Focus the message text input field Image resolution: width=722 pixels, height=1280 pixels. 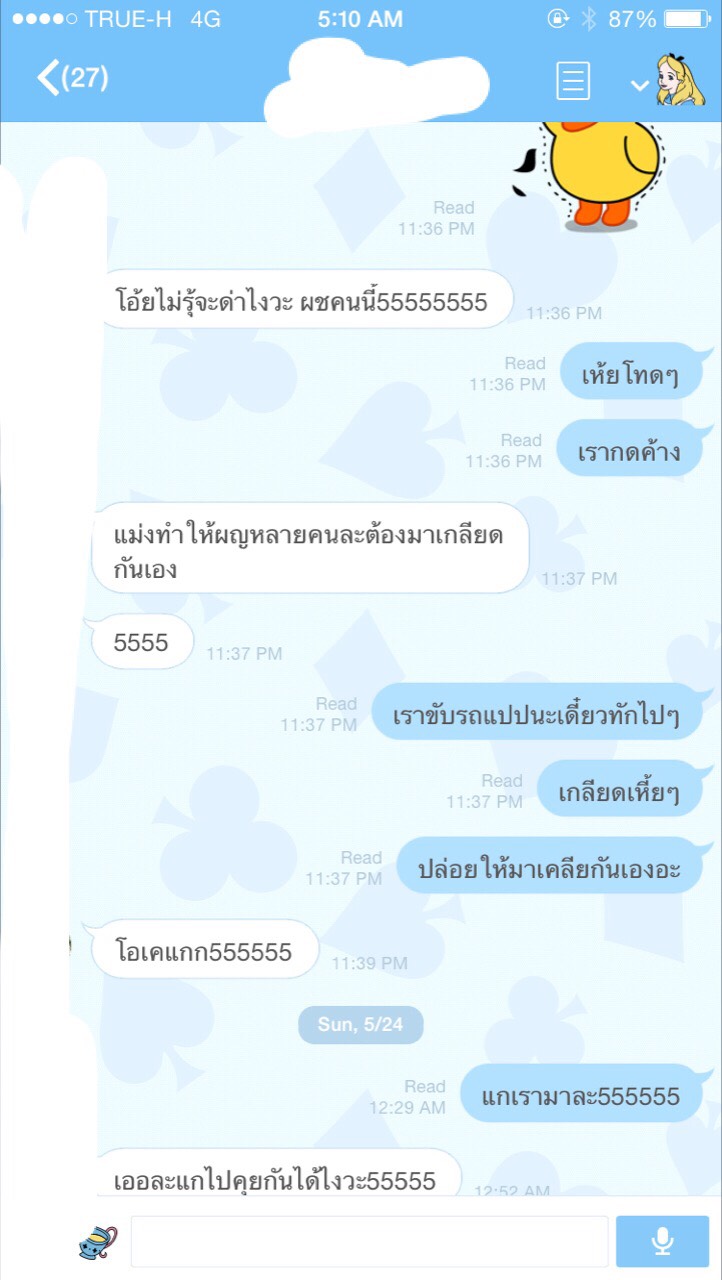(369, 1241)
